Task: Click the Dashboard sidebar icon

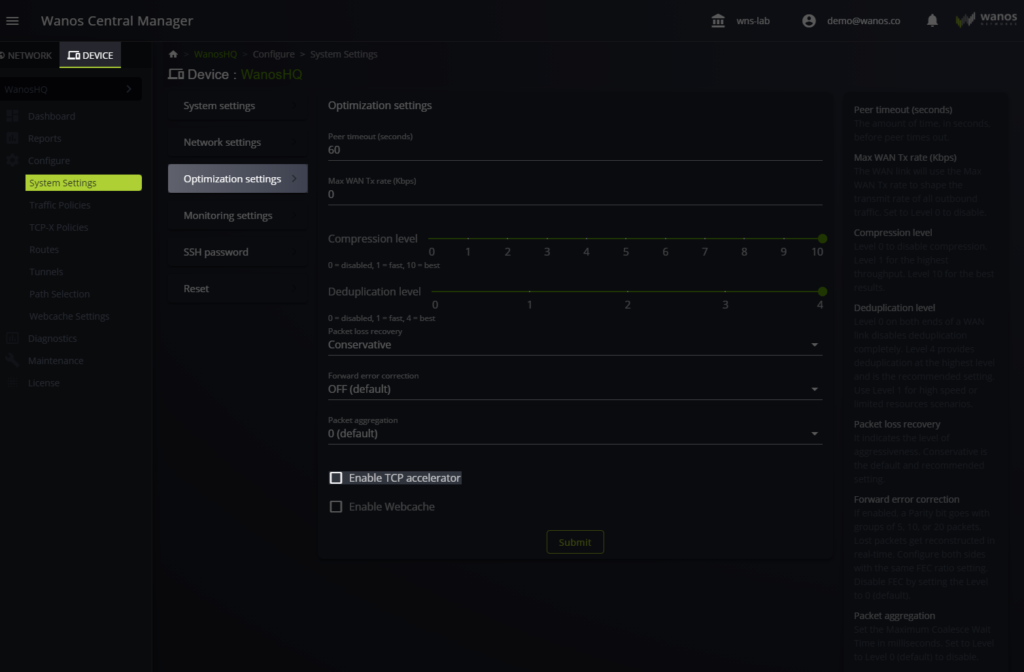Action: (13, 116)
